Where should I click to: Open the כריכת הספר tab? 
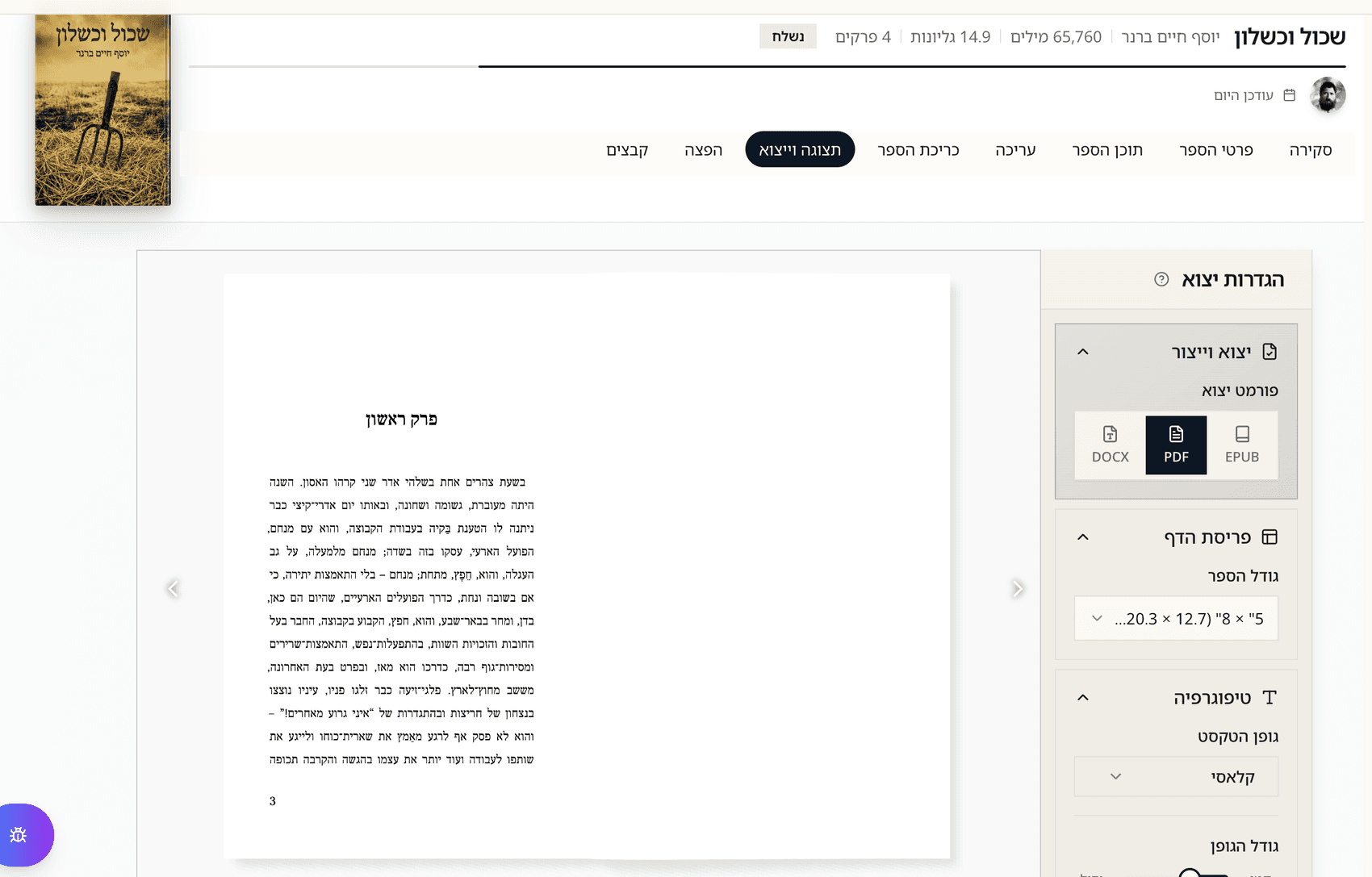[x=918, y=150]
